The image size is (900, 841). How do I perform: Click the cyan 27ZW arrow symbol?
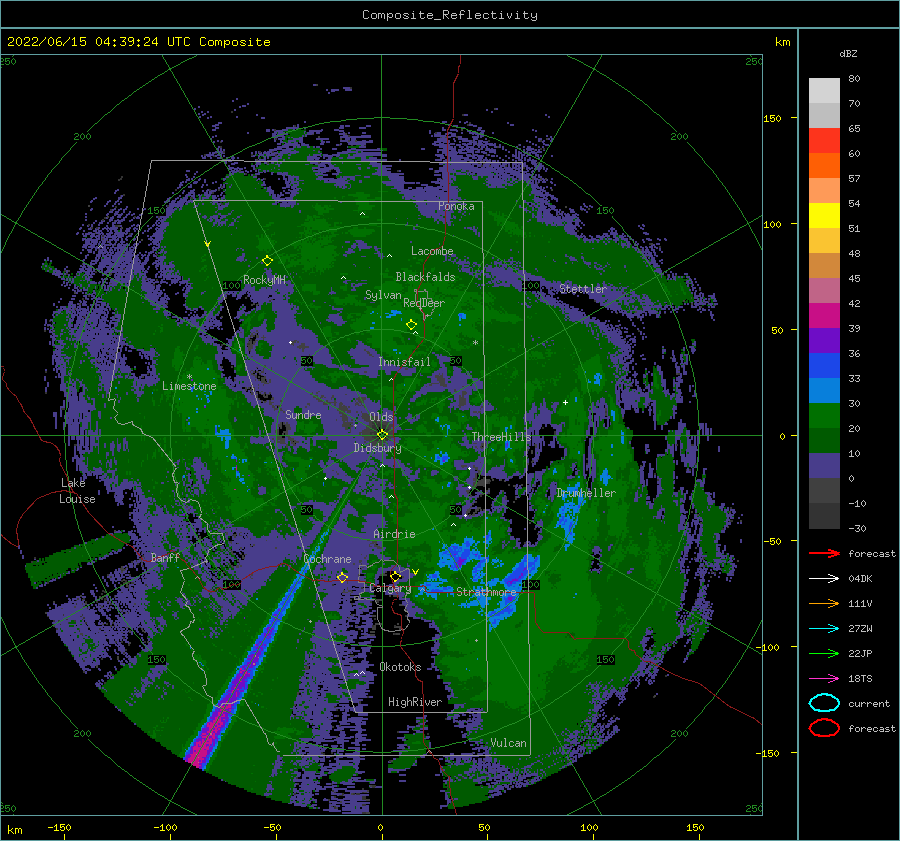(x=824, y=629)
